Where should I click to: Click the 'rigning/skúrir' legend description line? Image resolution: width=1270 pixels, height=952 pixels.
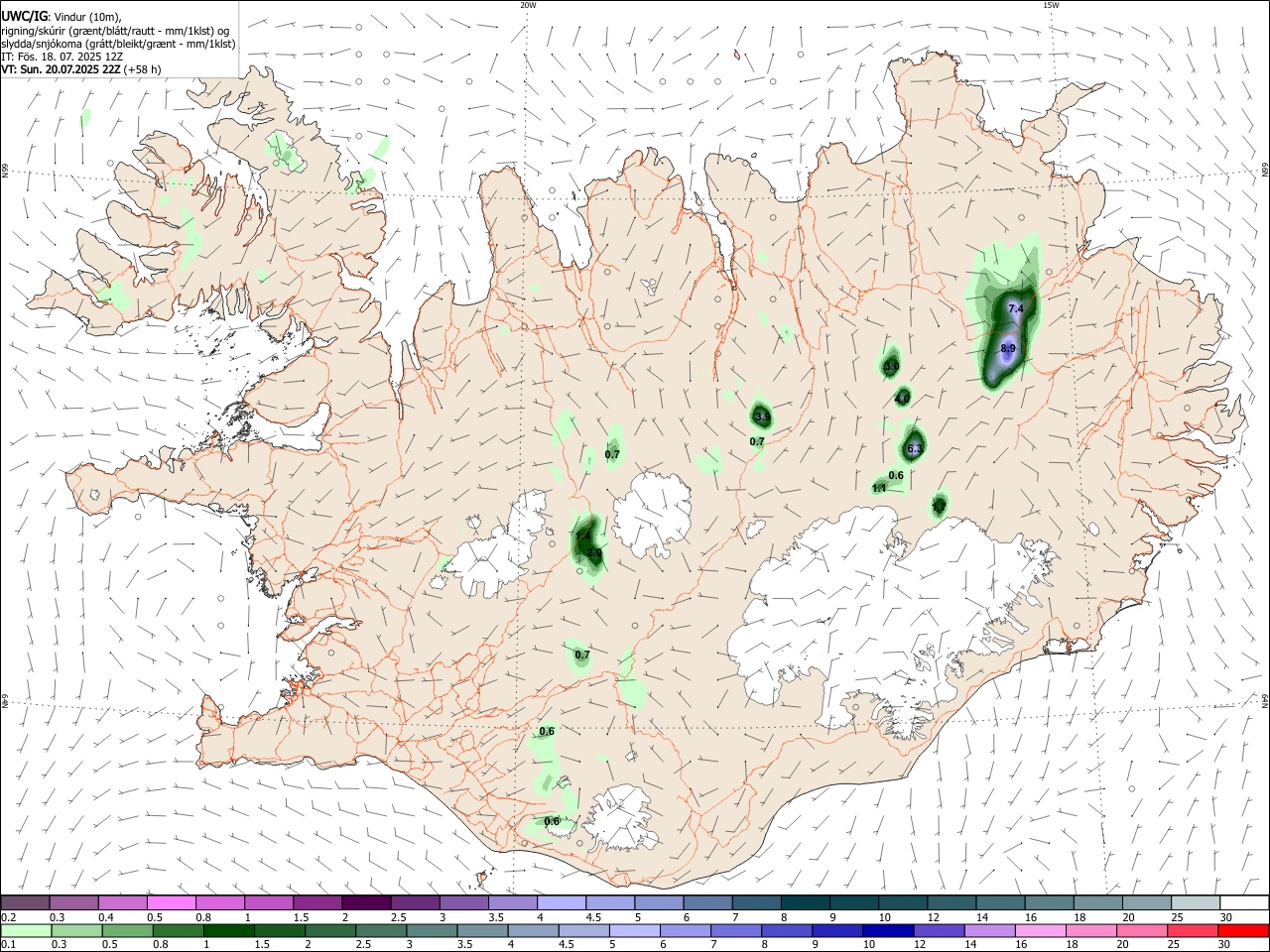click(x=117, y=31)
